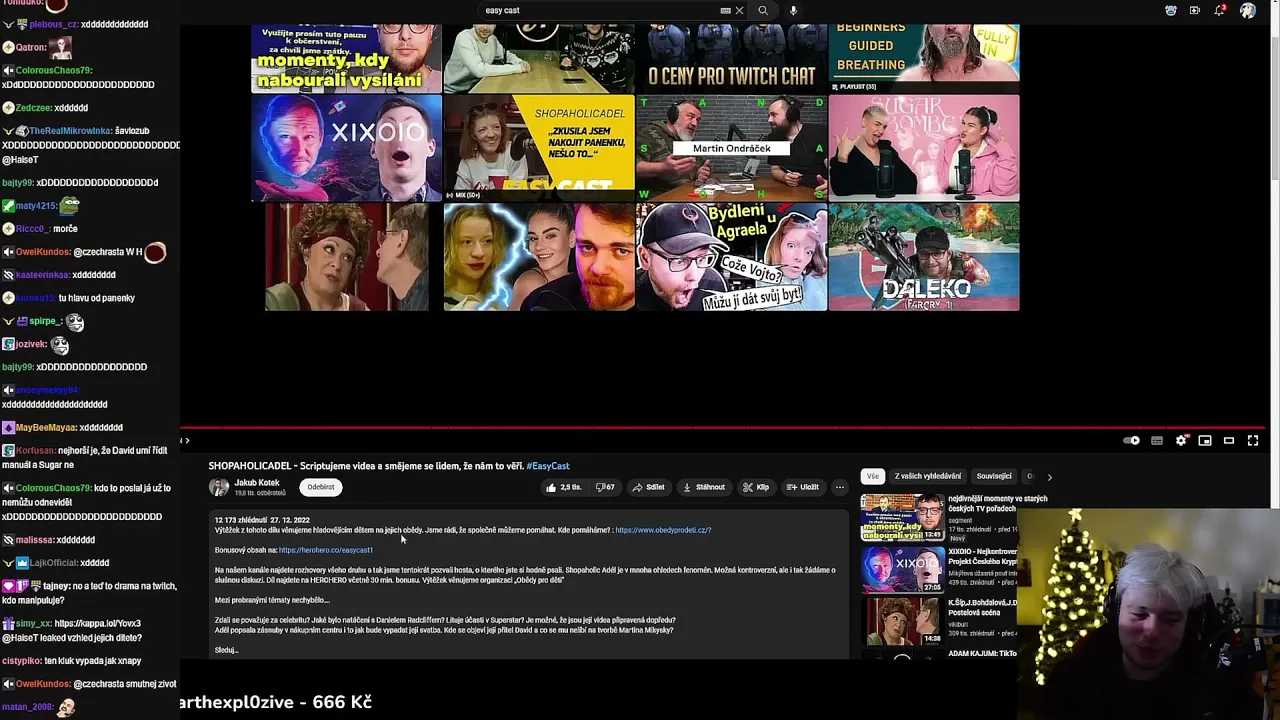Click sidebar title 'ADAM KAJUMI: TikTo'
The height and width of the screenshot is (720, 1280).
click(x=982, y=654)
